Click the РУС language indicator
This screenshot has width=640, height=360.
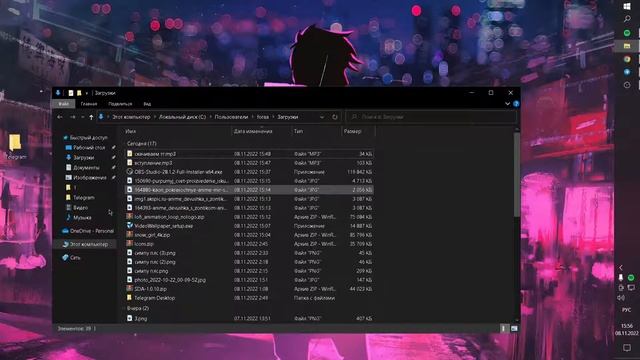[627, 310]
